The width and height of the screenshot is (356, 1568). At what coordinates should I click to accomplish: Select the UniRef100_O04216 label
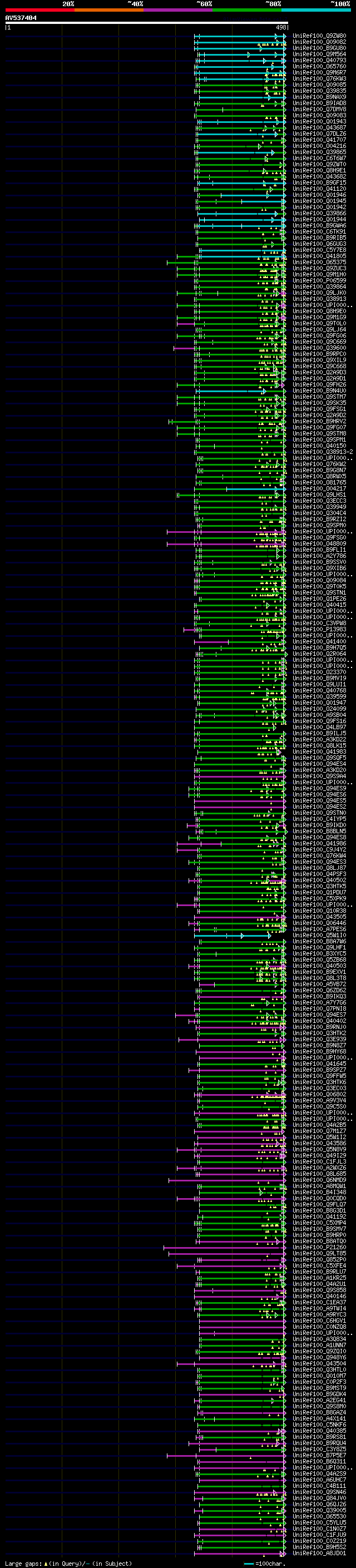tap(319, 146)
